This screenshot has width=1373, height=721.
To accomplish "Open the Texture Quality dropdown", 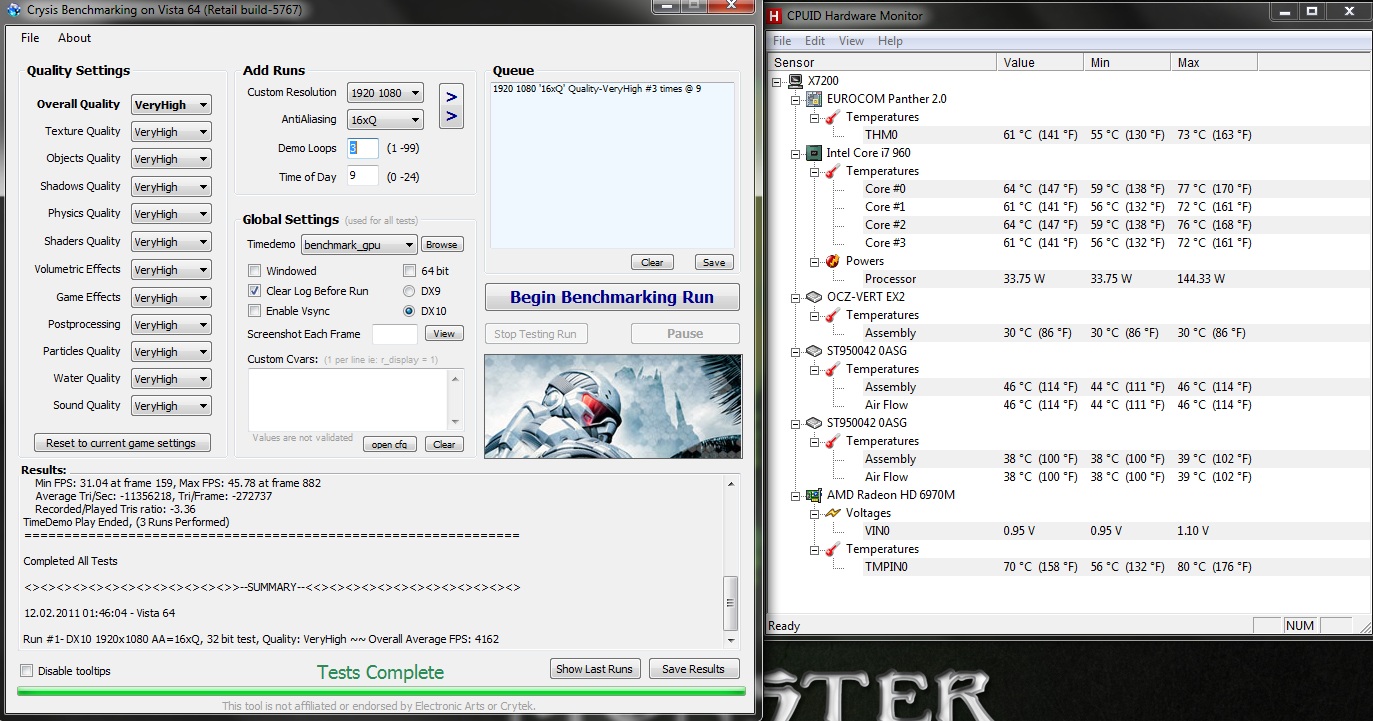I will (171, 132).
